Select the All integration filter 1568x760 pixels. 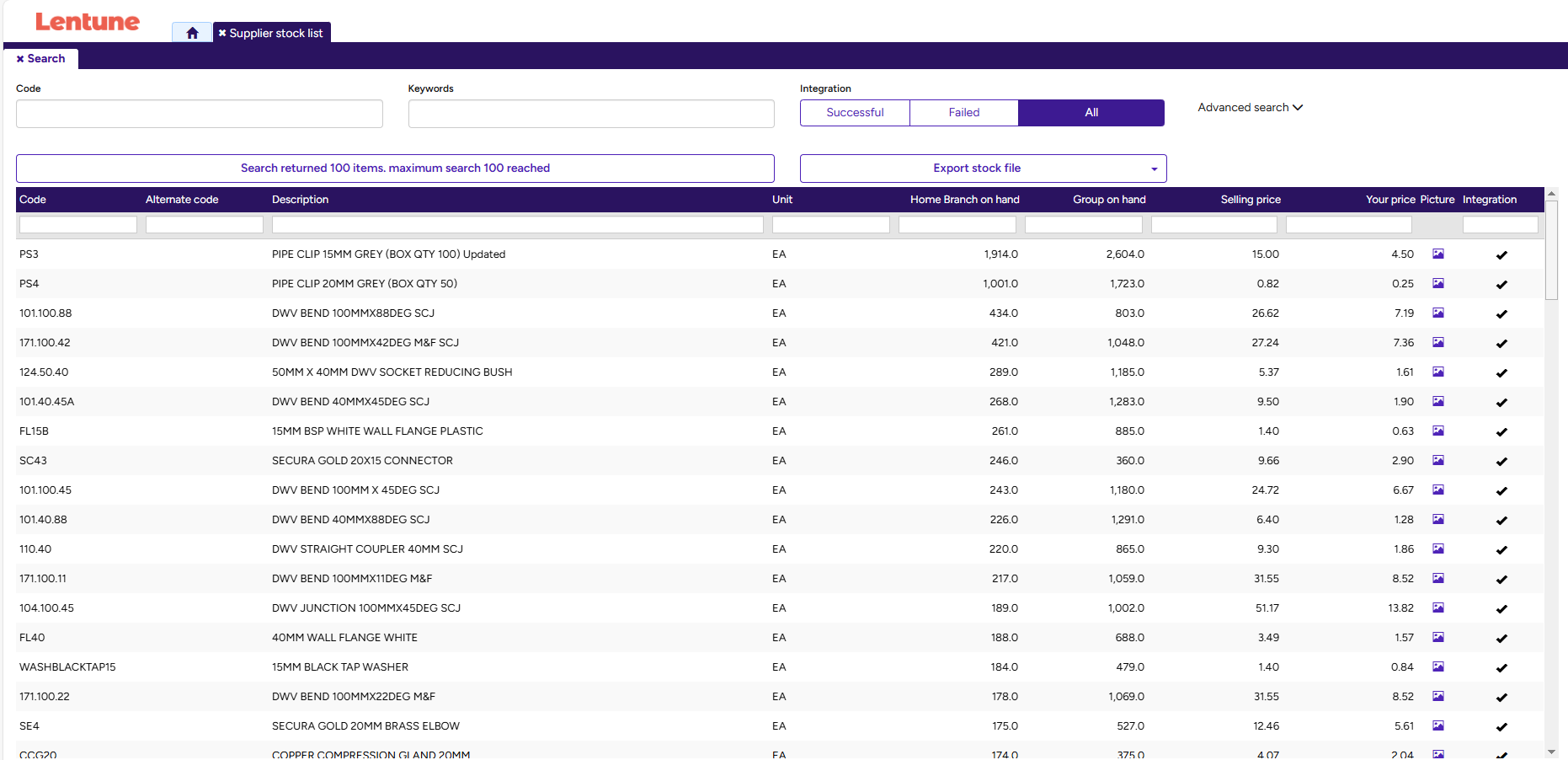pyautogui.click(x=1091, y=113)
